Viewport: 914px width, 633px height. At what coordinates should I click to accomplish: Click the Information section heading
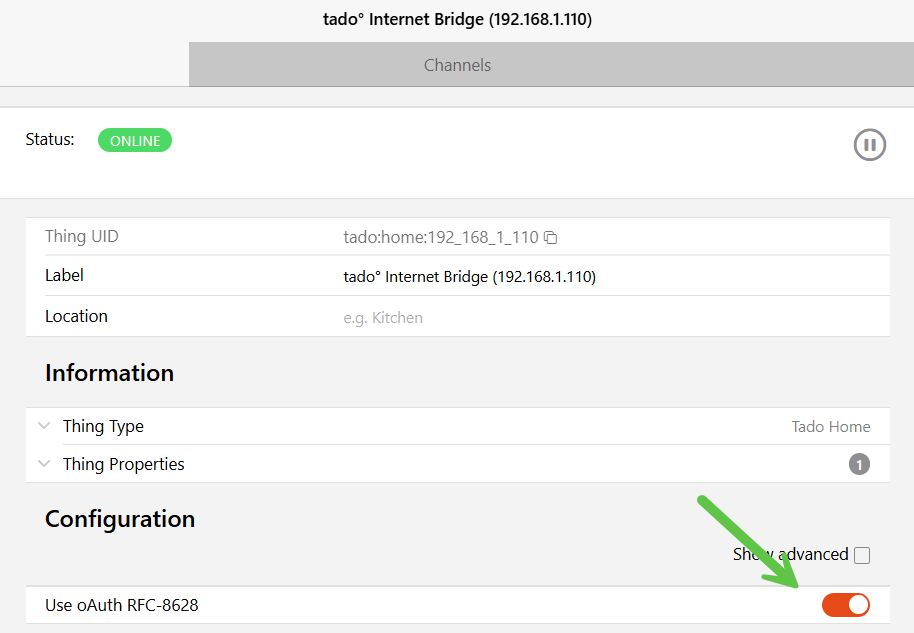tap(109, 373)
